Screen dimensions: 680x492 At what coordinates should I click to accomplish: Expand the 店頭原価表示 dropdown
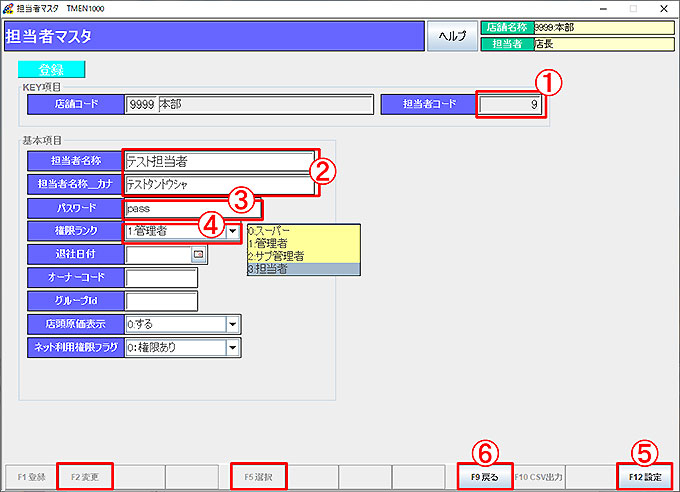point(232,325)
